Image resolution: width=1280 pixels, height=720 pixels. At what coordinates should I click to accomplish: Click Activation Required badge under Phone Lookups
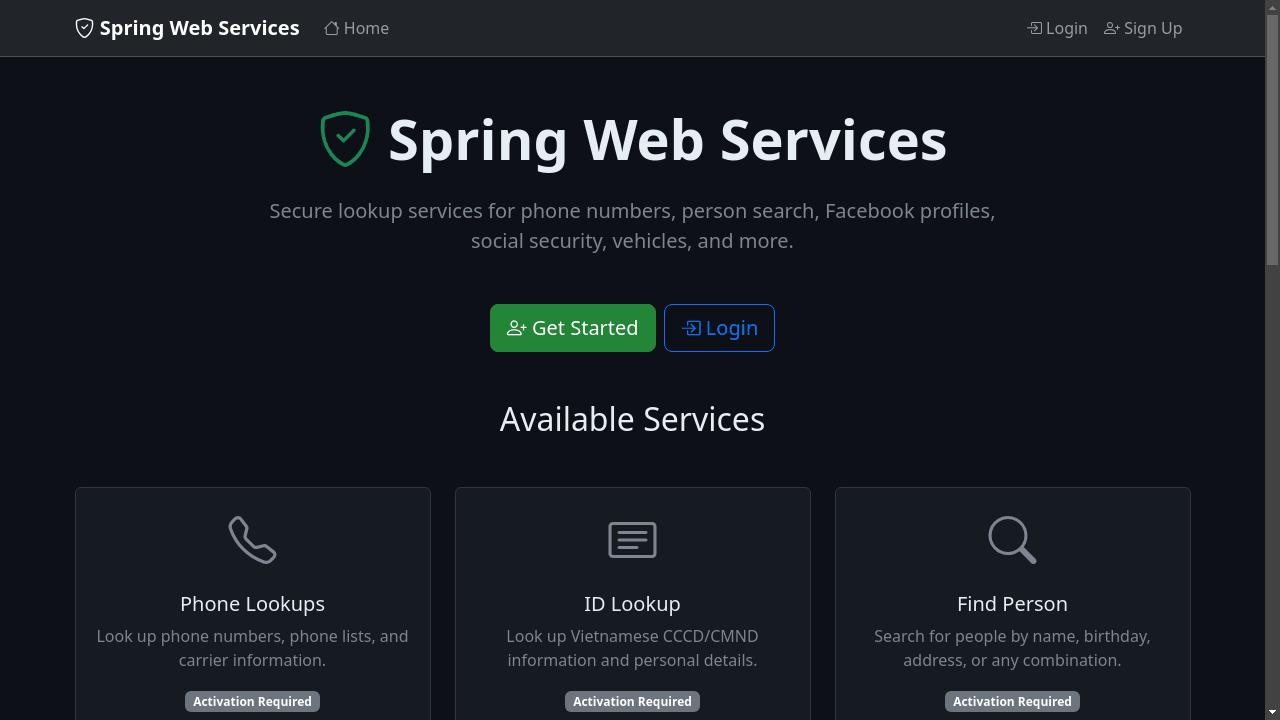coord(252,702)
